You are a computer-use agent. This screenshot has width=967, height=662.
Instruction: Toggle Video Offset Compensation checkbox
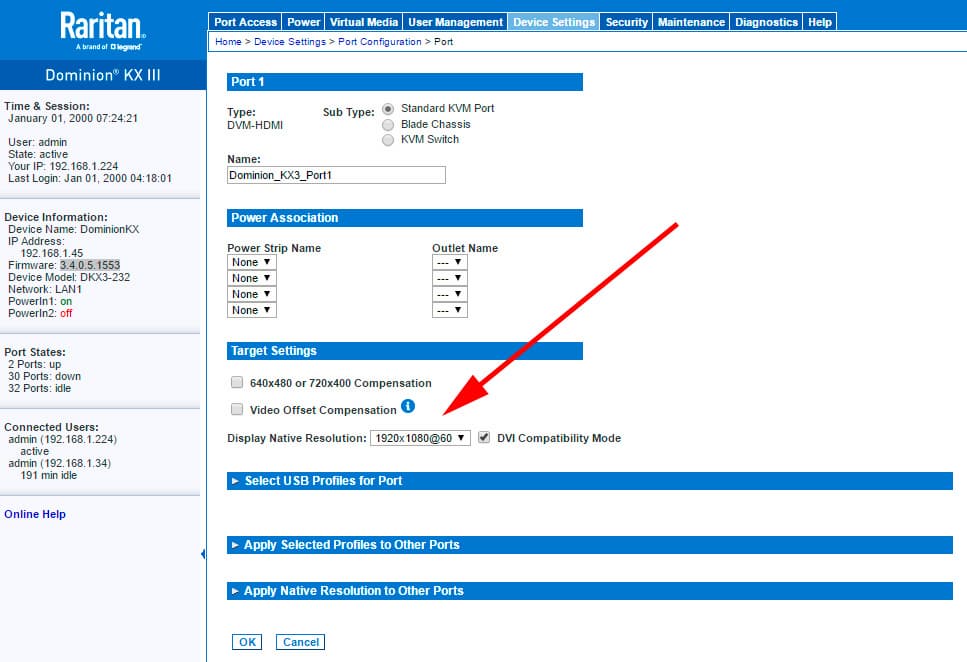pyautogui.click(x=237, y=409)
